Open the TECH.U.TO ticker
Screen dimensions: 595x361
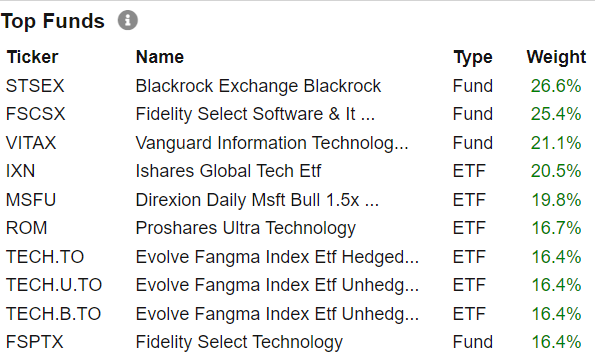[x=54, y=285]
